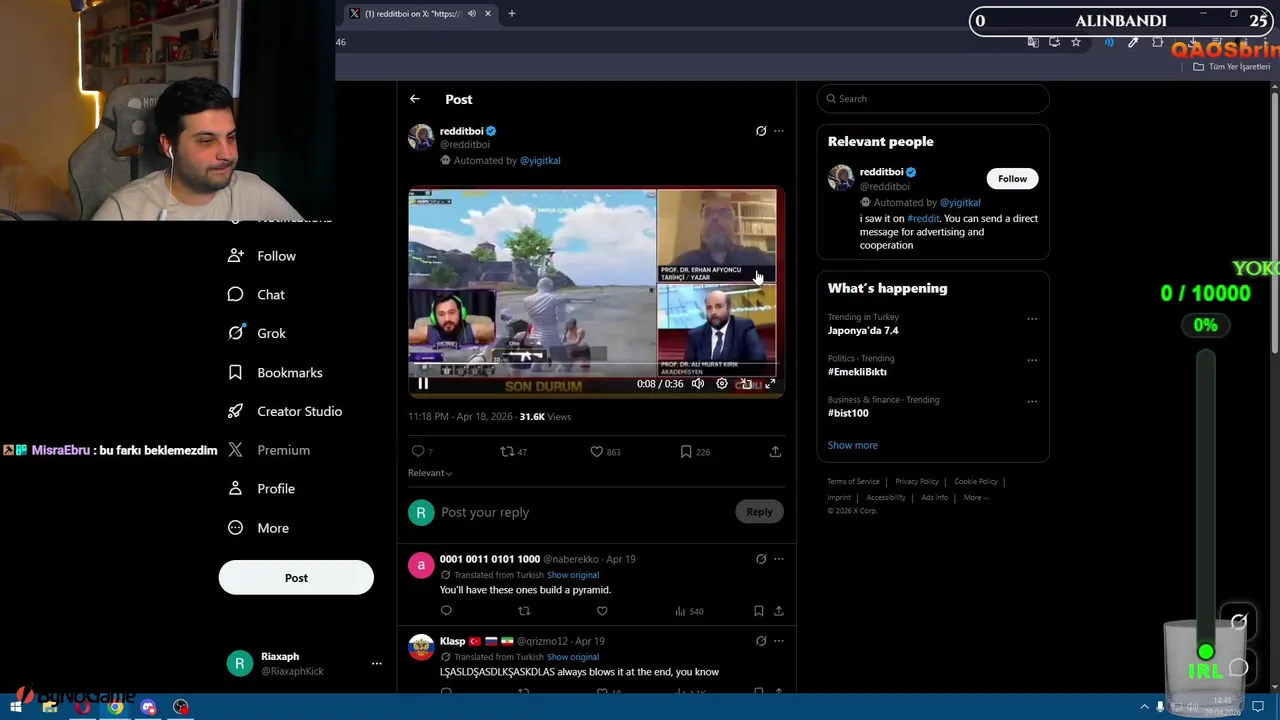
Task: Open the Follow item in the sidebar
Action: (x=262, y=256)
